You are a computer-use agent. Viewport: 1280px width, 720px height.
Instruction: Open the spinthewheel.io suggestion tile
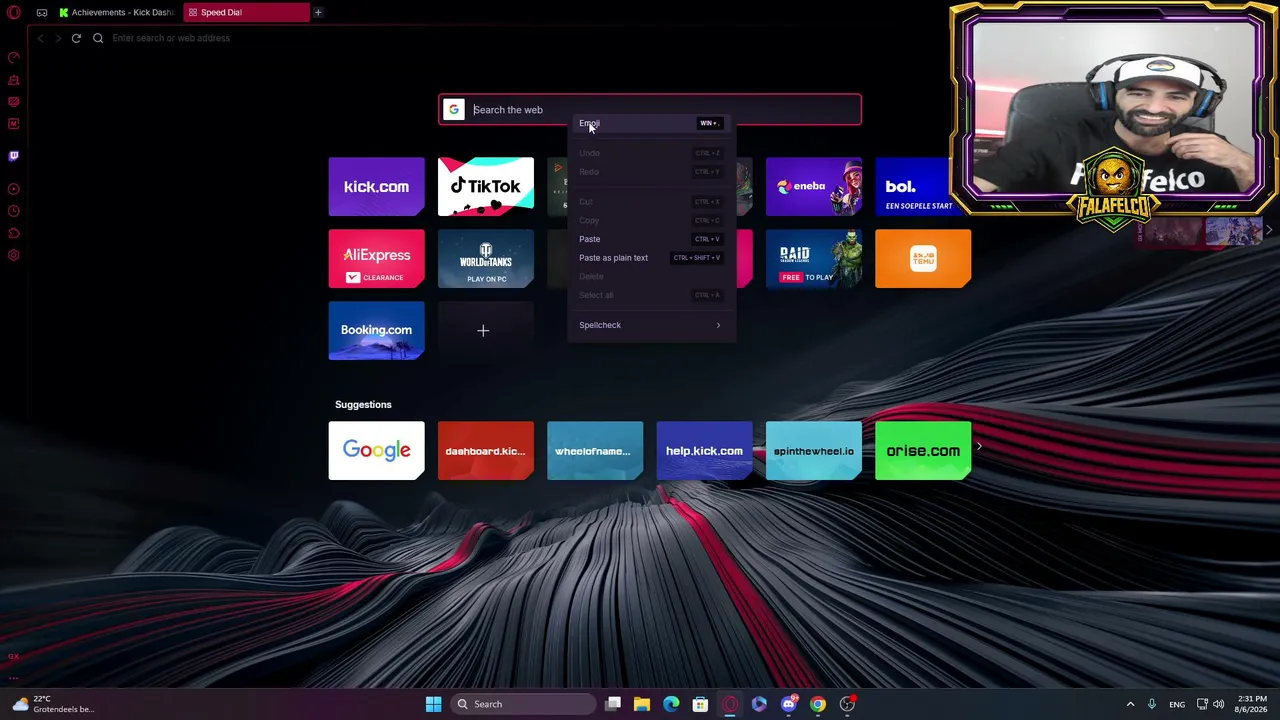point(814,450)
